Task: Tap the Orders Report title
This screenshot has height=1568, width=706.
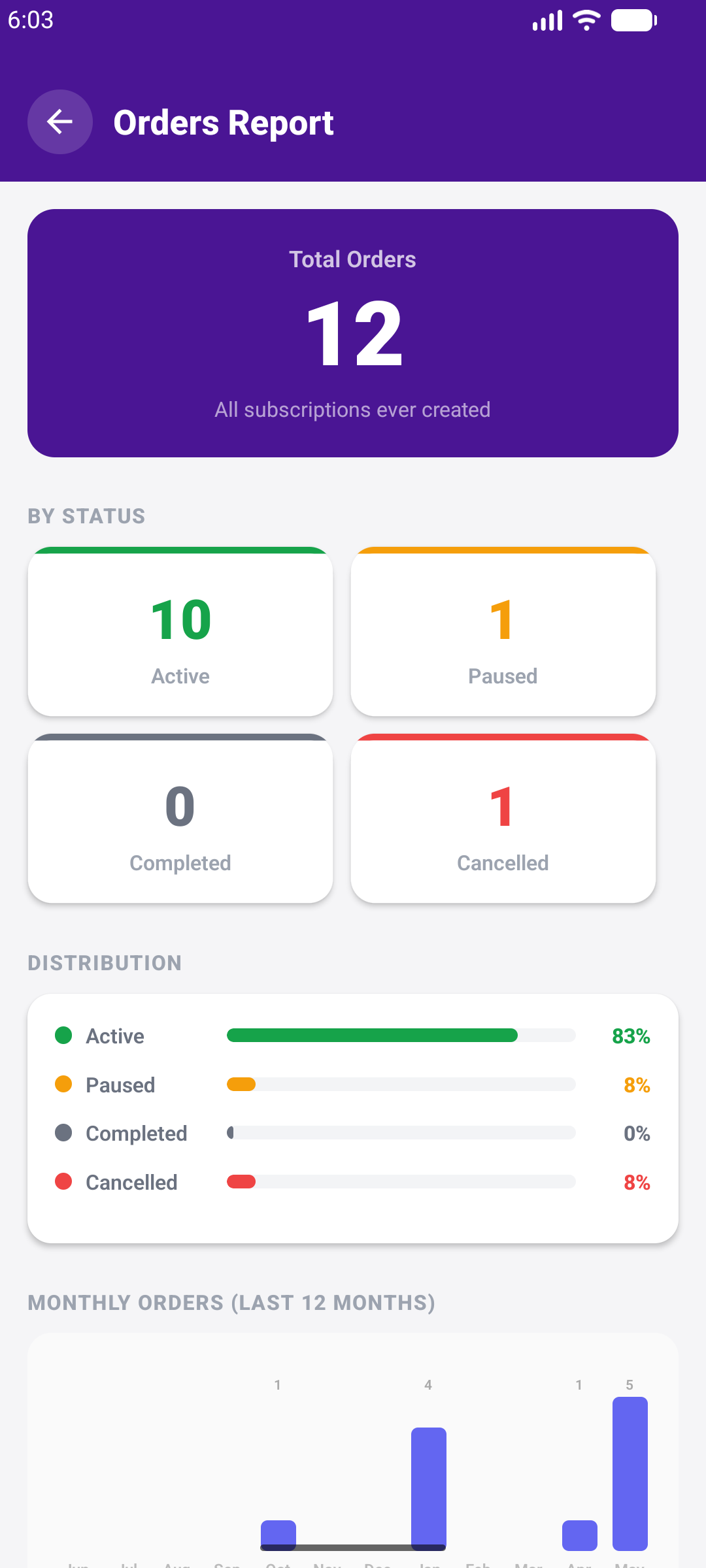Action: point(224,123)
